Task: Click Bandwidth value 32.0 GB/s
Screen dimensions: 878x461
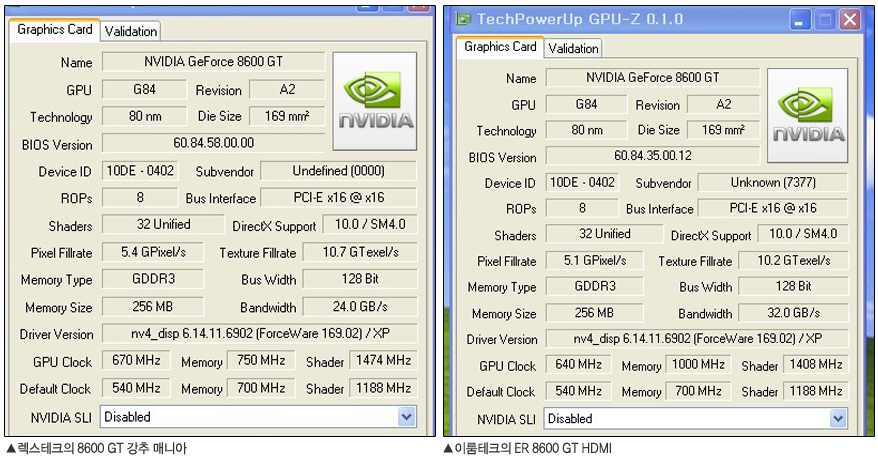Action: point(793,313)
